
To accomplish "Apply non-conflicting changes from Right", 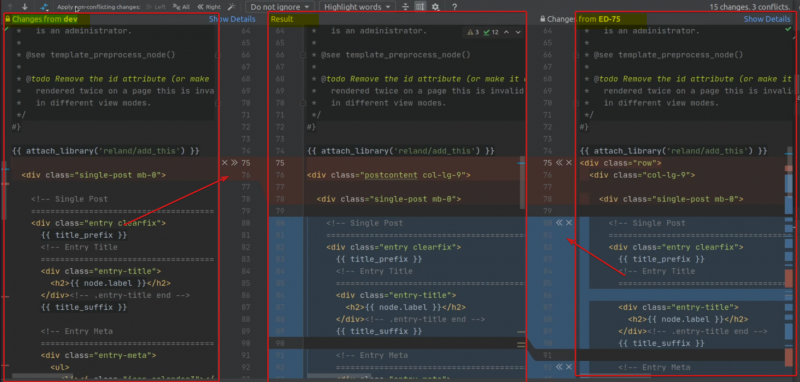I will point(209,7).
